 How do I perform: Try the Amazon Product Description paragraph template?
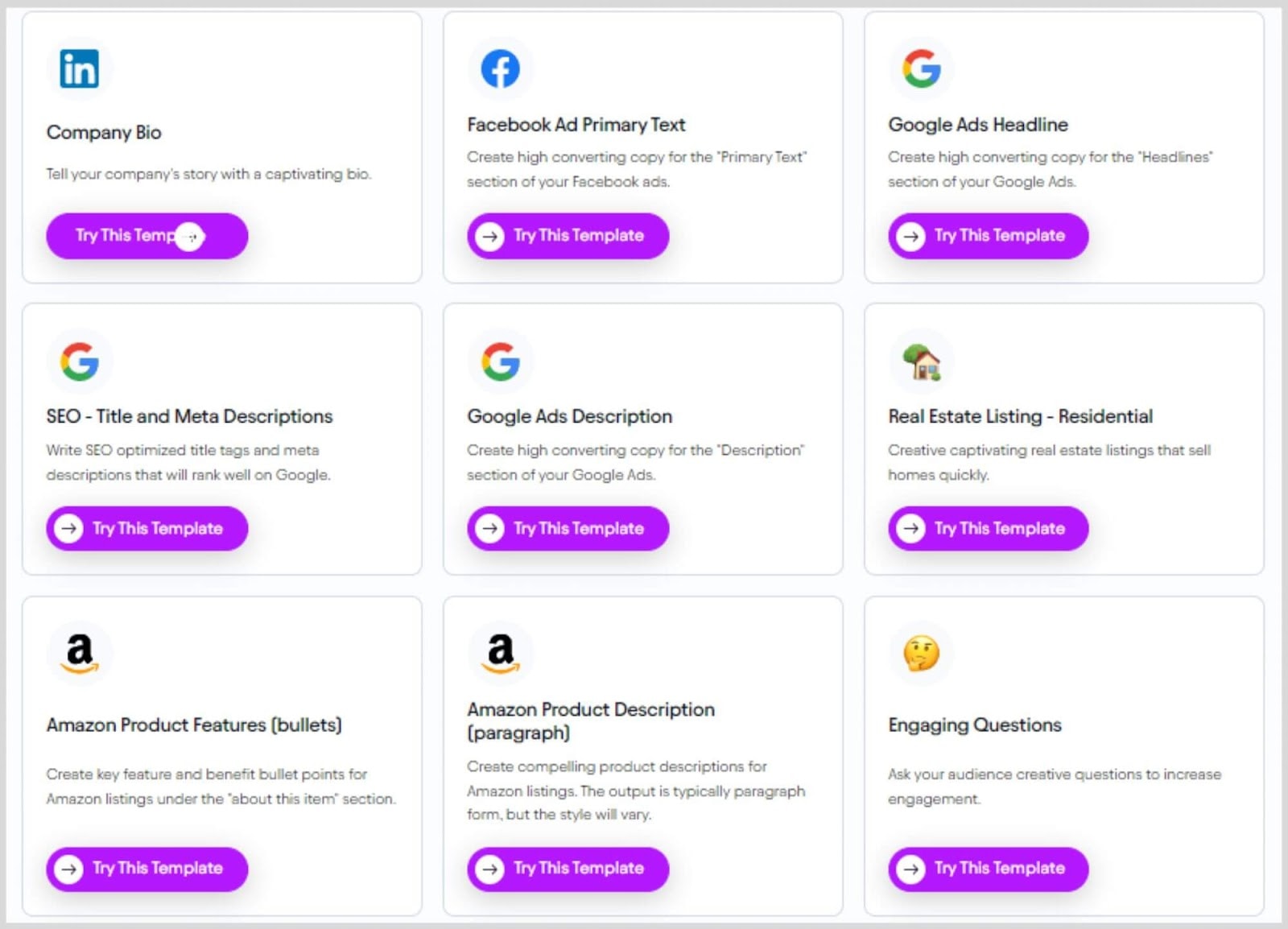[x=568, y=869]
